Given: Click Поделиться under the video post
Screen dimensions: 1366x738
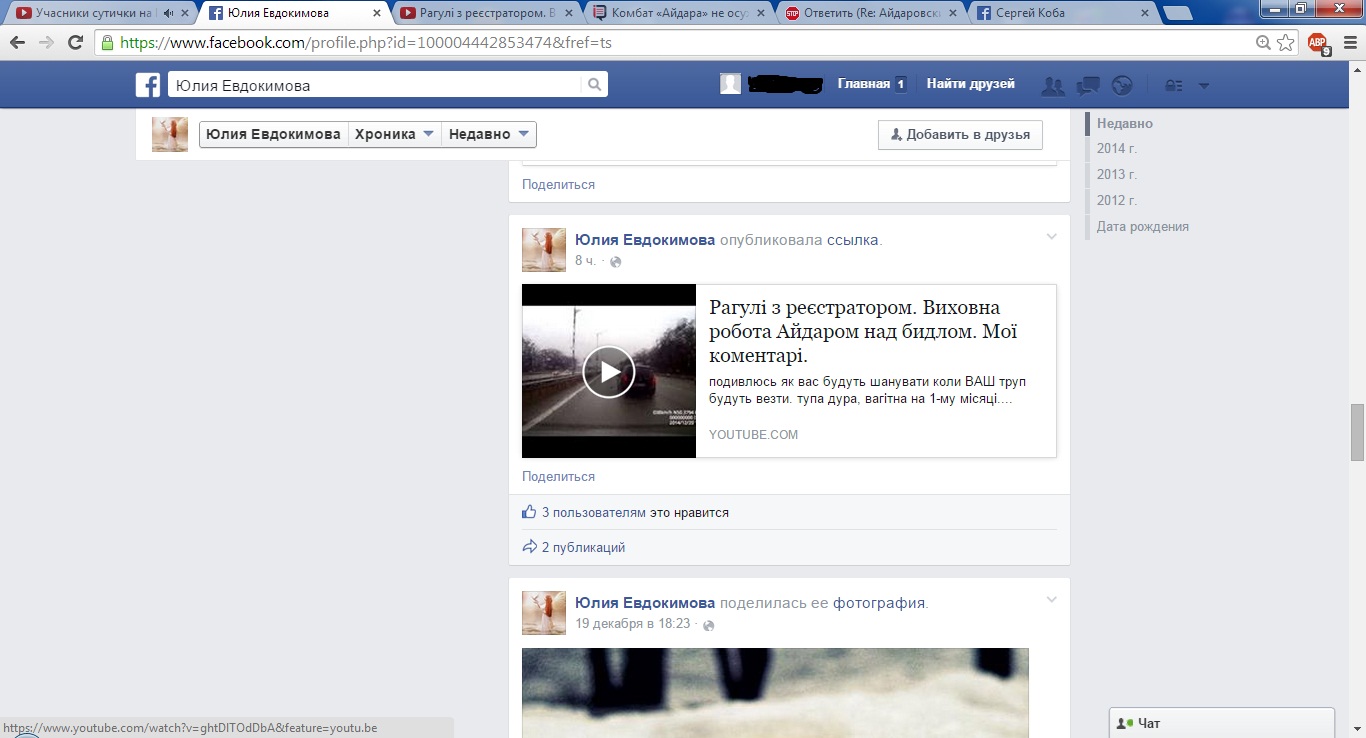Looking at the screenshot, I should [x=558, y=477].
